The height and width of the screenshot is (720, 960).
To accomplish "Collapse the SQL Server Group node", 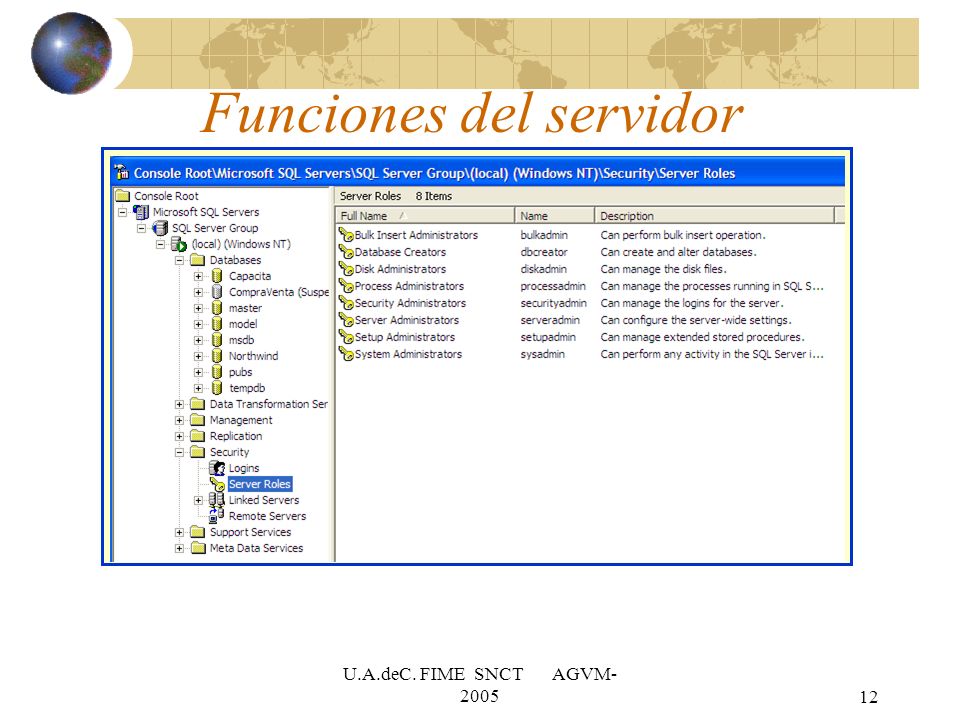I will pyautogui.click(x=141, y=228).
